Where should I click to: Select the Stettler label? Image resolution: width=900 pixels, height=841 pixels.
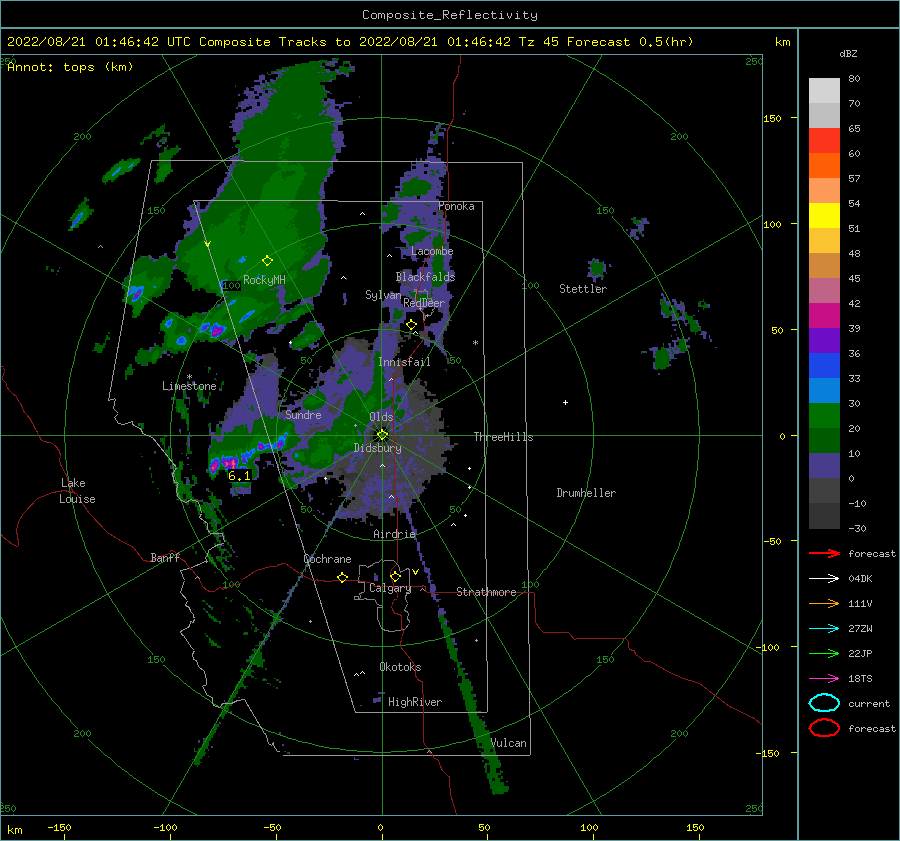(x=583, y=289)
